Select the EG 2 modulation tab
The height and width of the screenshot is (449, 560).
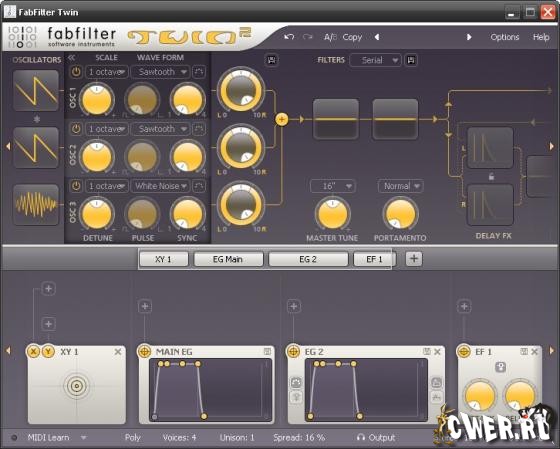pos(308,259)
